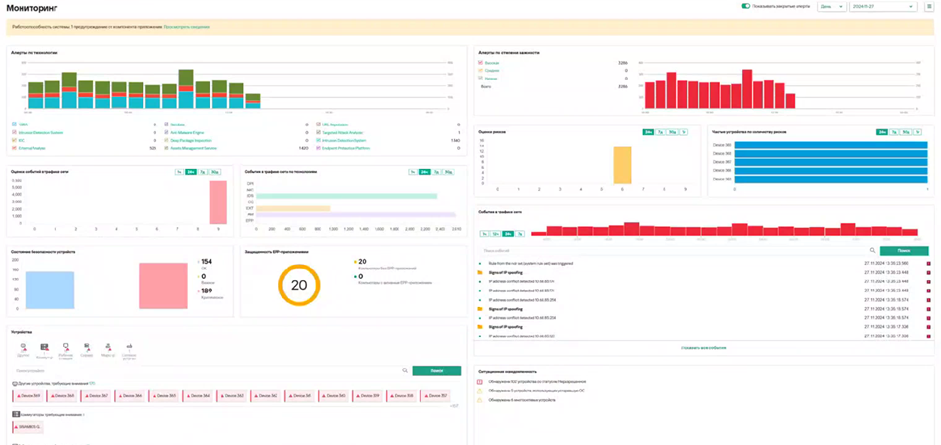The height and width of the screenshot is (445, 941).
Task: Select the Коммутаторы device type icon
Action: [44, 347]
